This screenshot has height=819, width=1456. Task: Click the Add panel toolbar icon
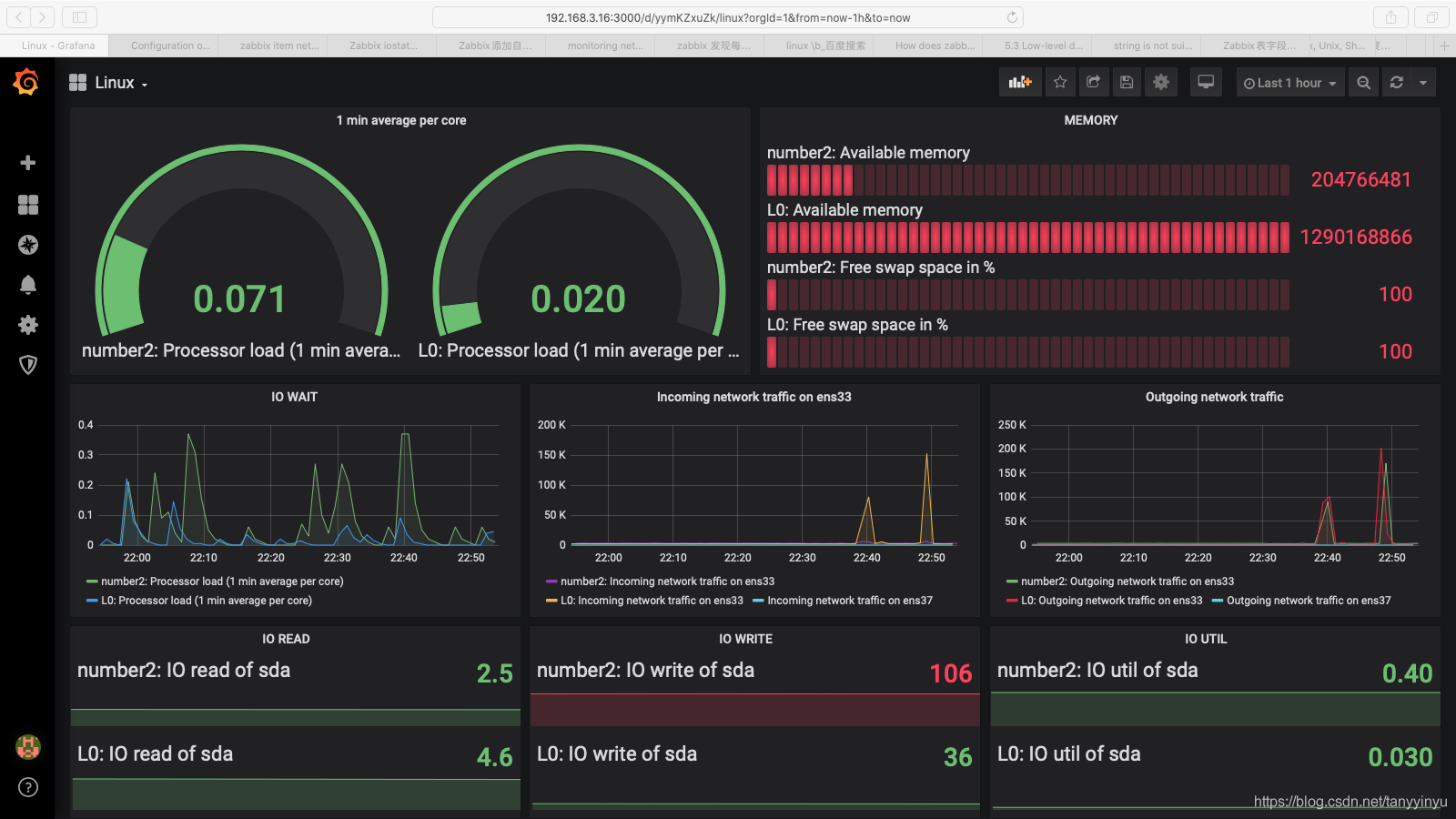point(1020,83)
